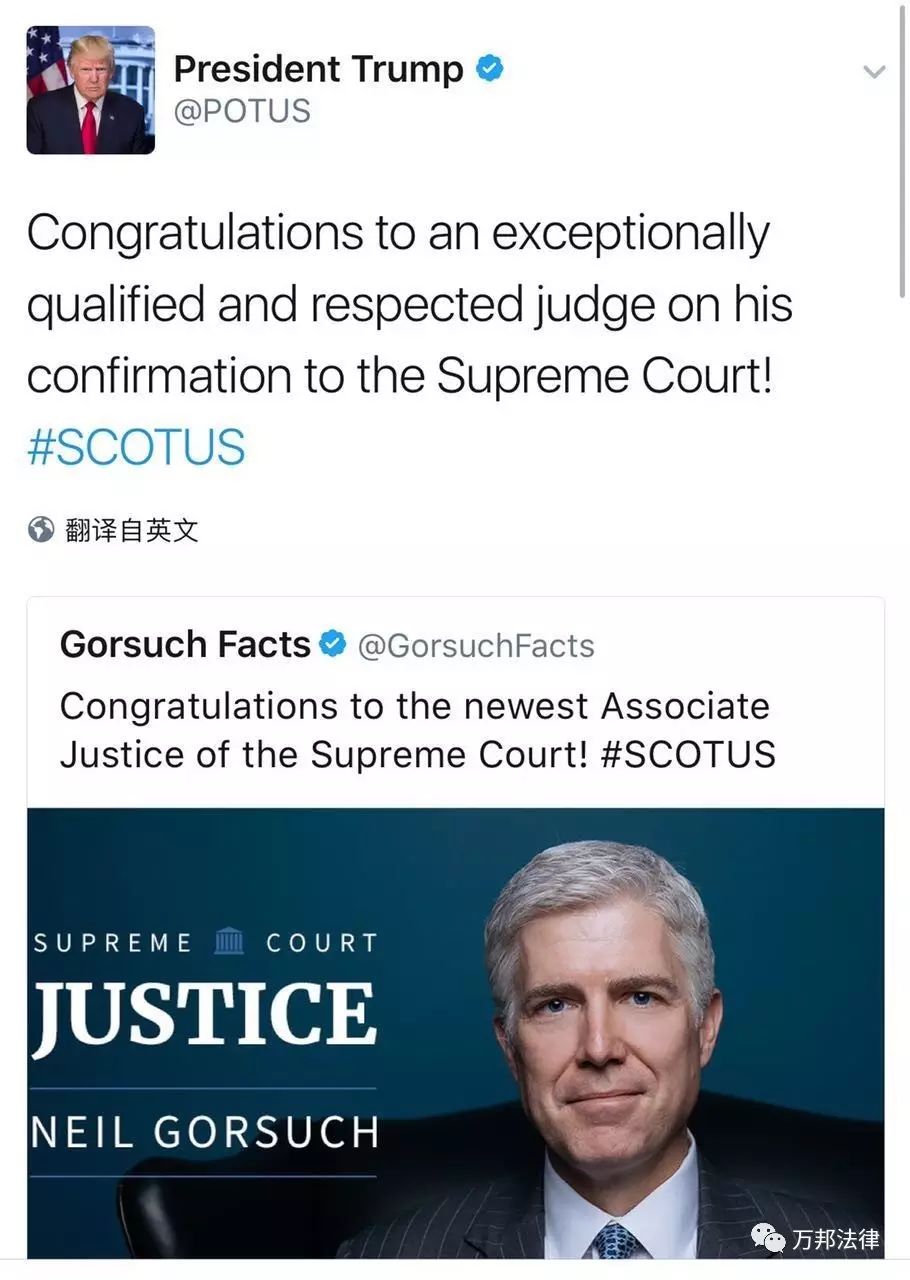
Task: Click the President Trump display name
Action: point(319,69)
